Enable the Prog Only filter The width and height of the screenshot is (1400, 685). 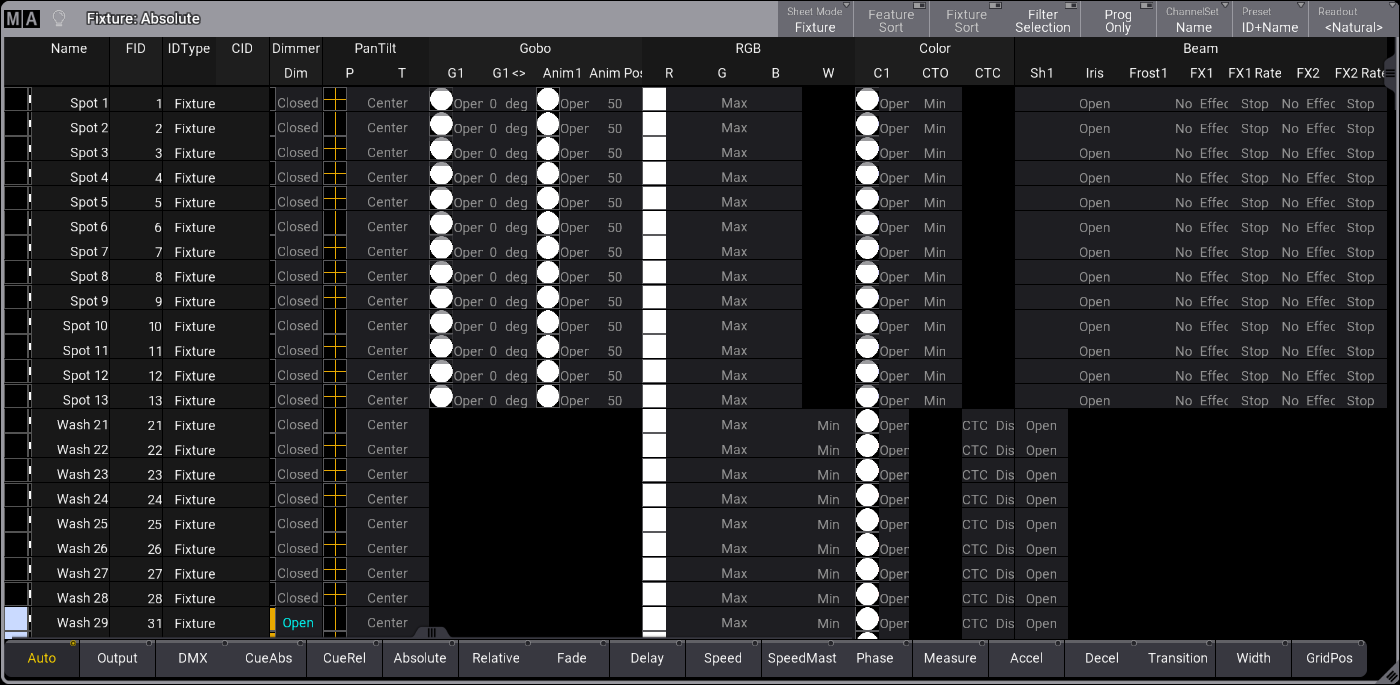coord(1118,20)
